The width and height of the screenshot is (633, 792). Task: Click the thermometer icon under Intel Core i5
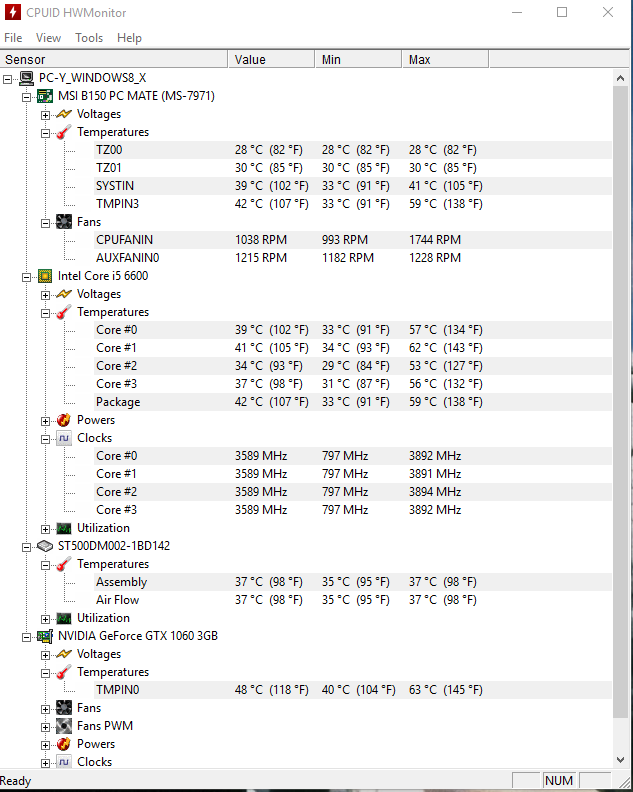[64, 312]
